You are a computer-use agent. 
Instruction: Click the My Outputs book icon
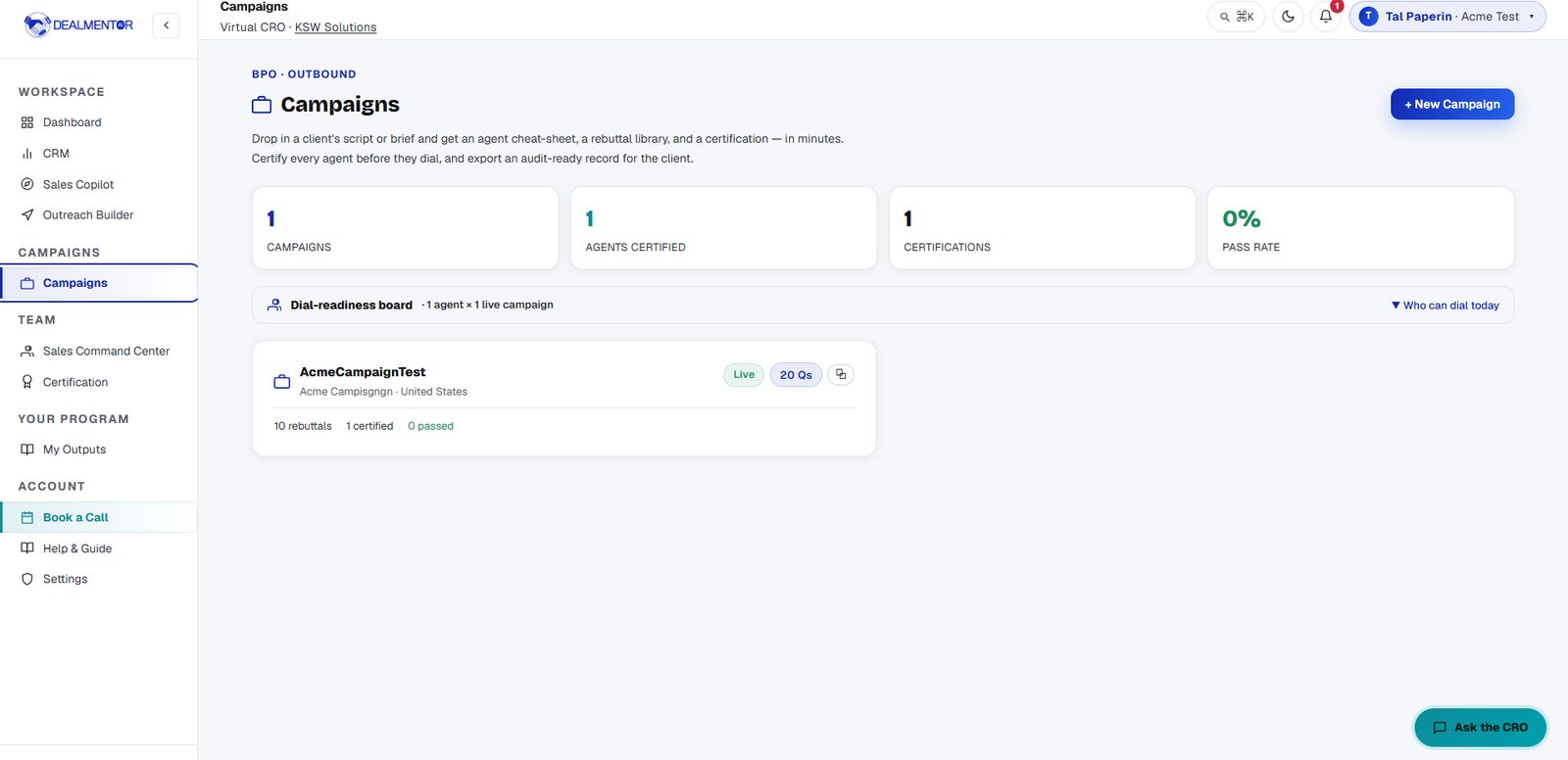click(x=27, y=450)
